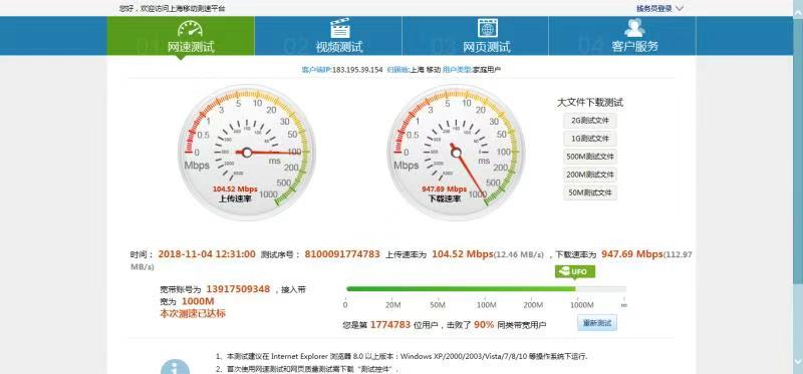The width and height of the screenshot is (803, 374).
Task: Click the 104.52 Mbps value in results line
Action: click(462, 254)
